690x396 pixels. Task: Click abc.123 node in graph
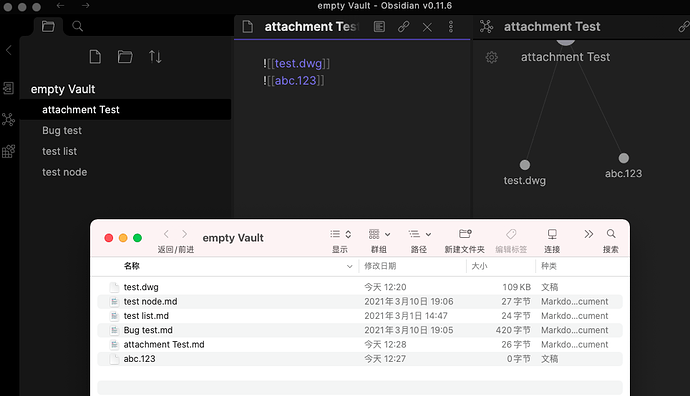(x=624, y=158)
